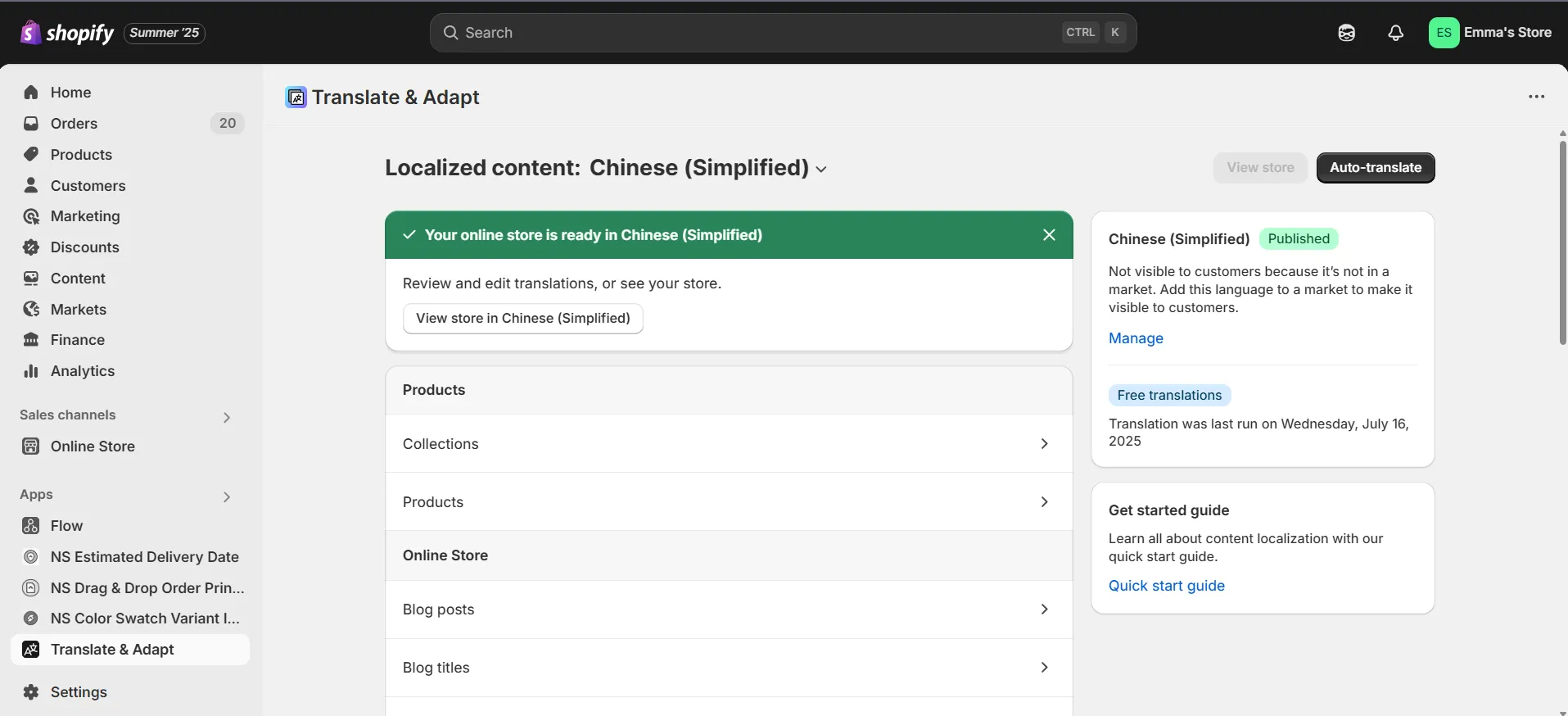This screenshot has width=1568, height=716.
Task: Click the NS Color Swatch Variant icon
Action: (x=31, y=619)
